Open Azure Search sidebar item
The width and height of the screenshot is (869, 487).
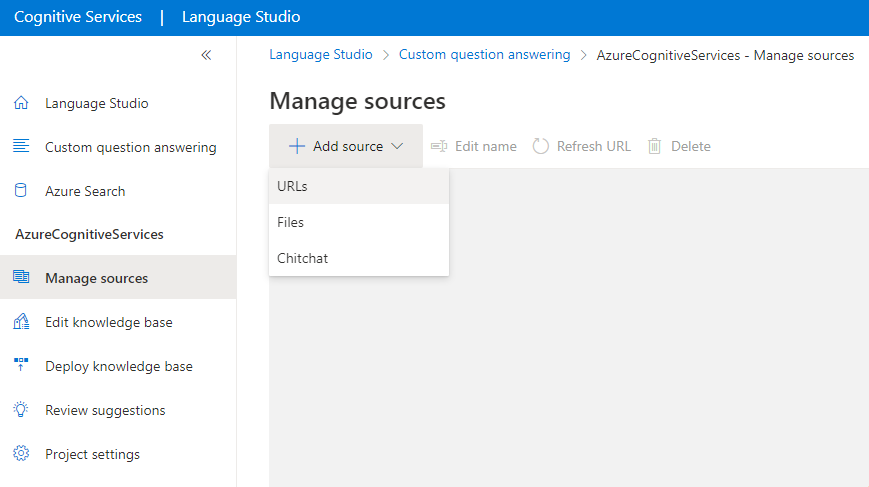pos(118,191)
